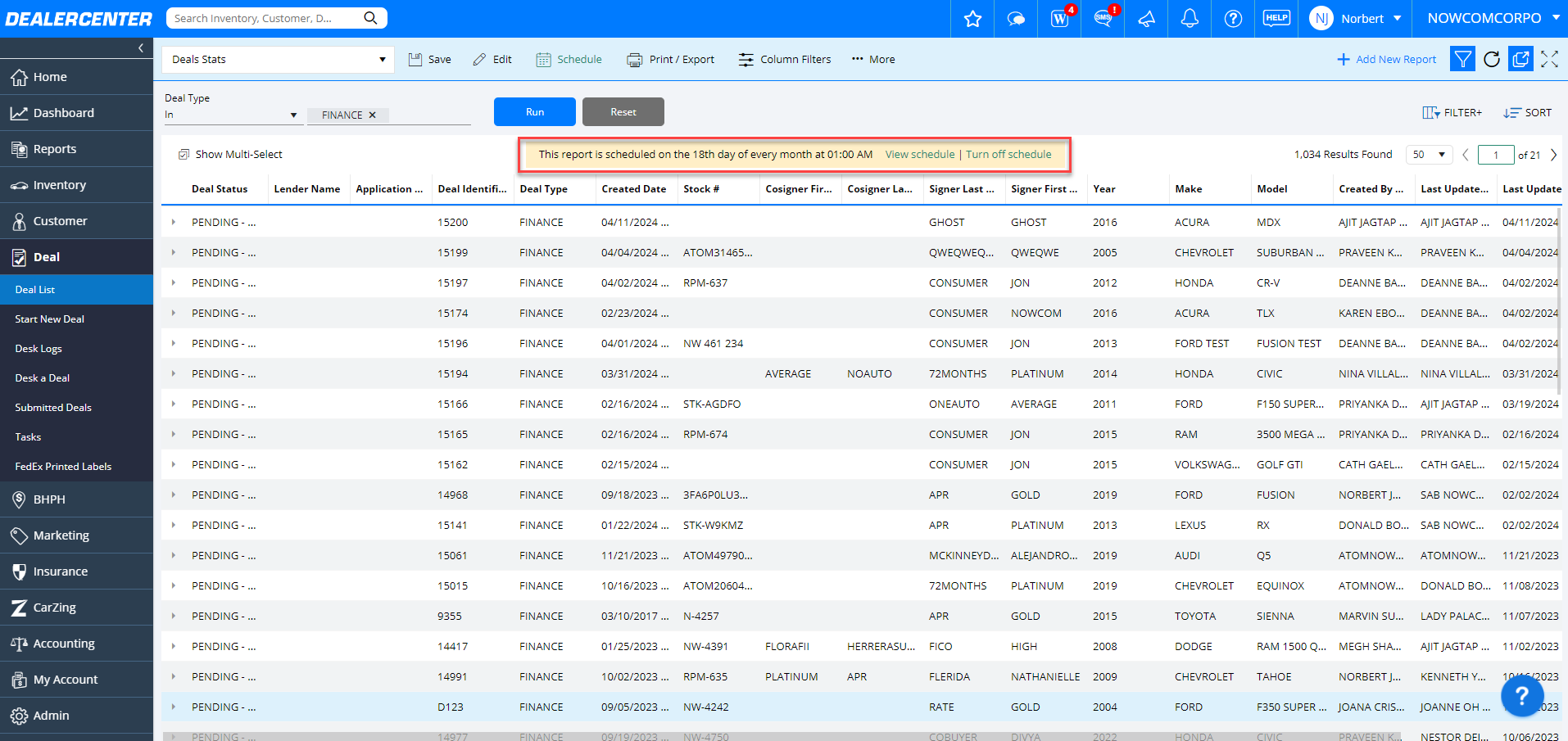Open Column Filters
Viewport: 1568px width, 741px height.
coord(784,59)
